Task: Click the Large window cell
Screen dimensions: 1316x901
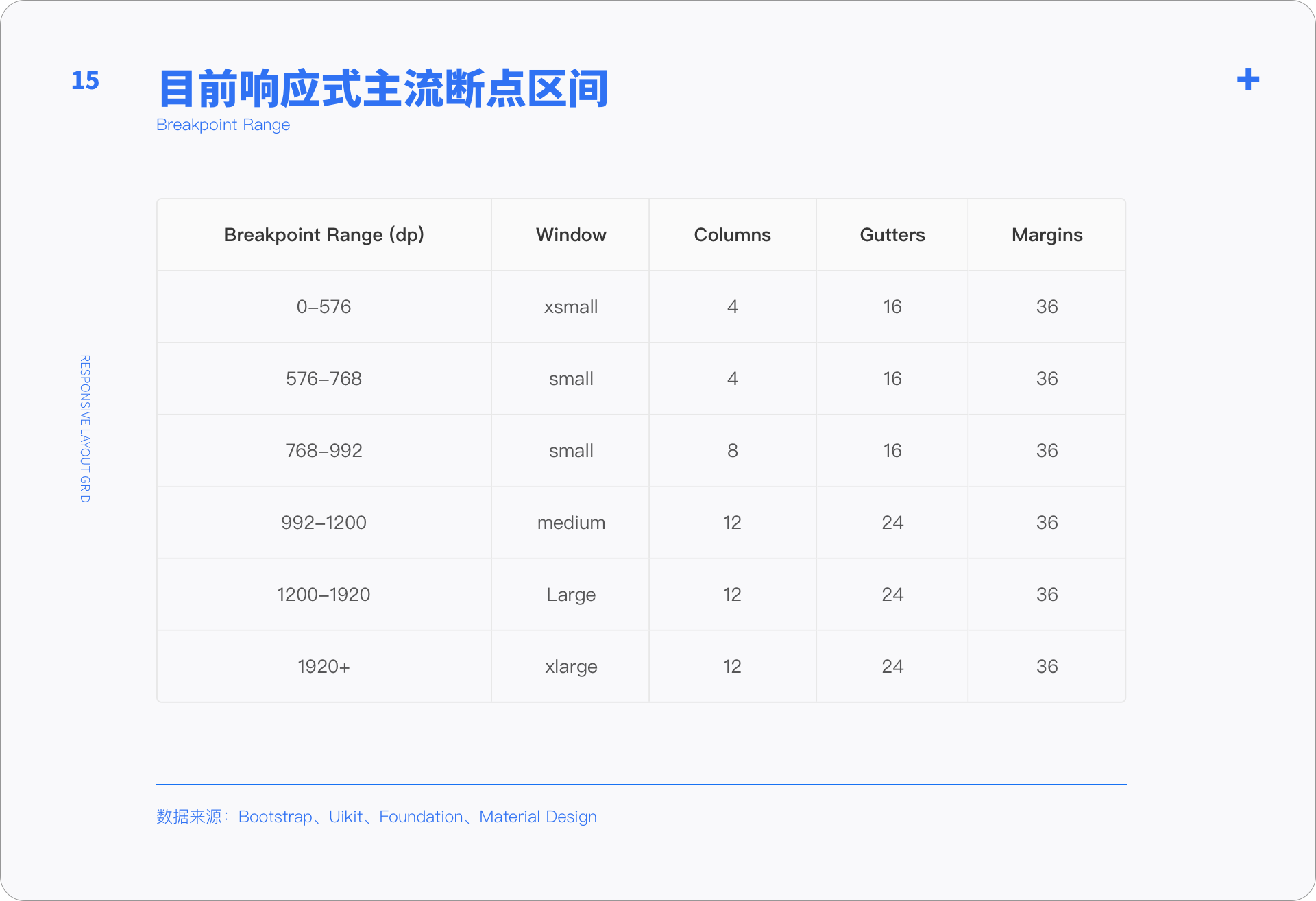Action: pos(570,595)
